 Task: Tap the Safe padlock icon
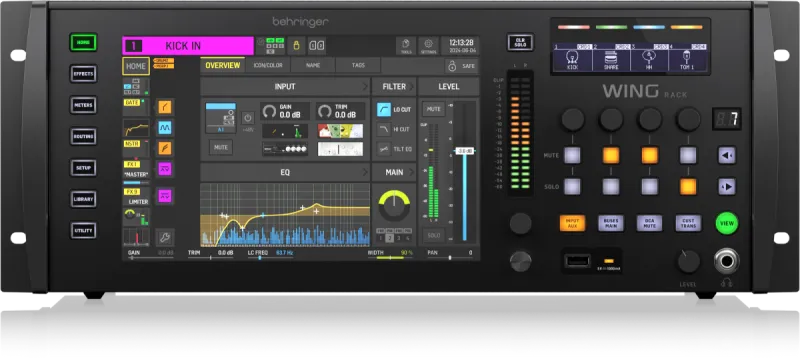coord(452,66)
